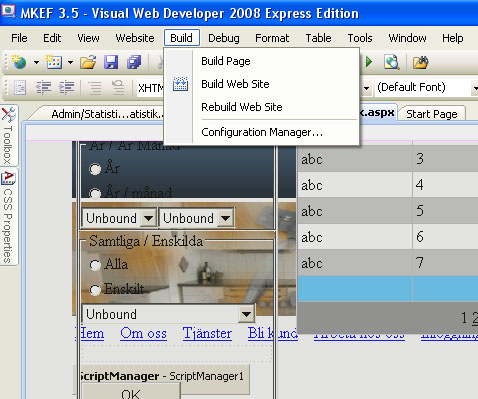Click the View in Browser icon
Image resolution: width=478 pixels, height=399 pixels.
pyautogui.click(x=392, y=62)
